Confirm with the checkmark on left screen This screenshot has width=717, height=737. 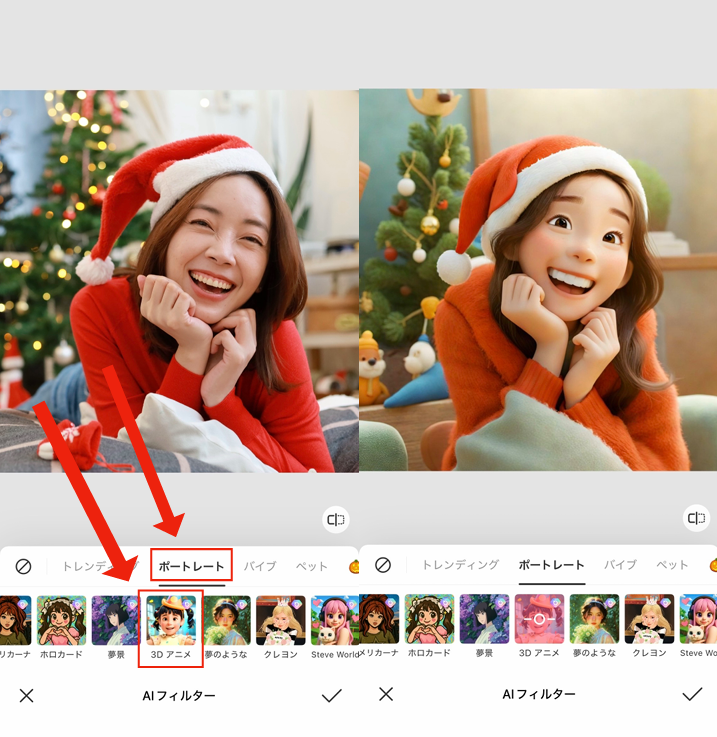pyautogui.click(x=332, y=695)
